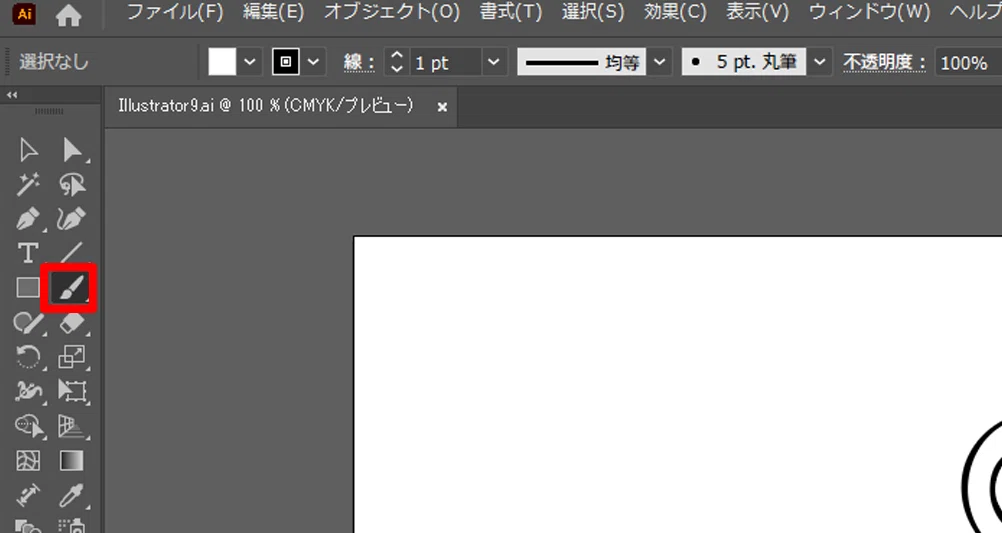This screenshot has height=533, width=1002.
Task: Open the 5 pt. 丸筆 brush definition
Action: 744,62
